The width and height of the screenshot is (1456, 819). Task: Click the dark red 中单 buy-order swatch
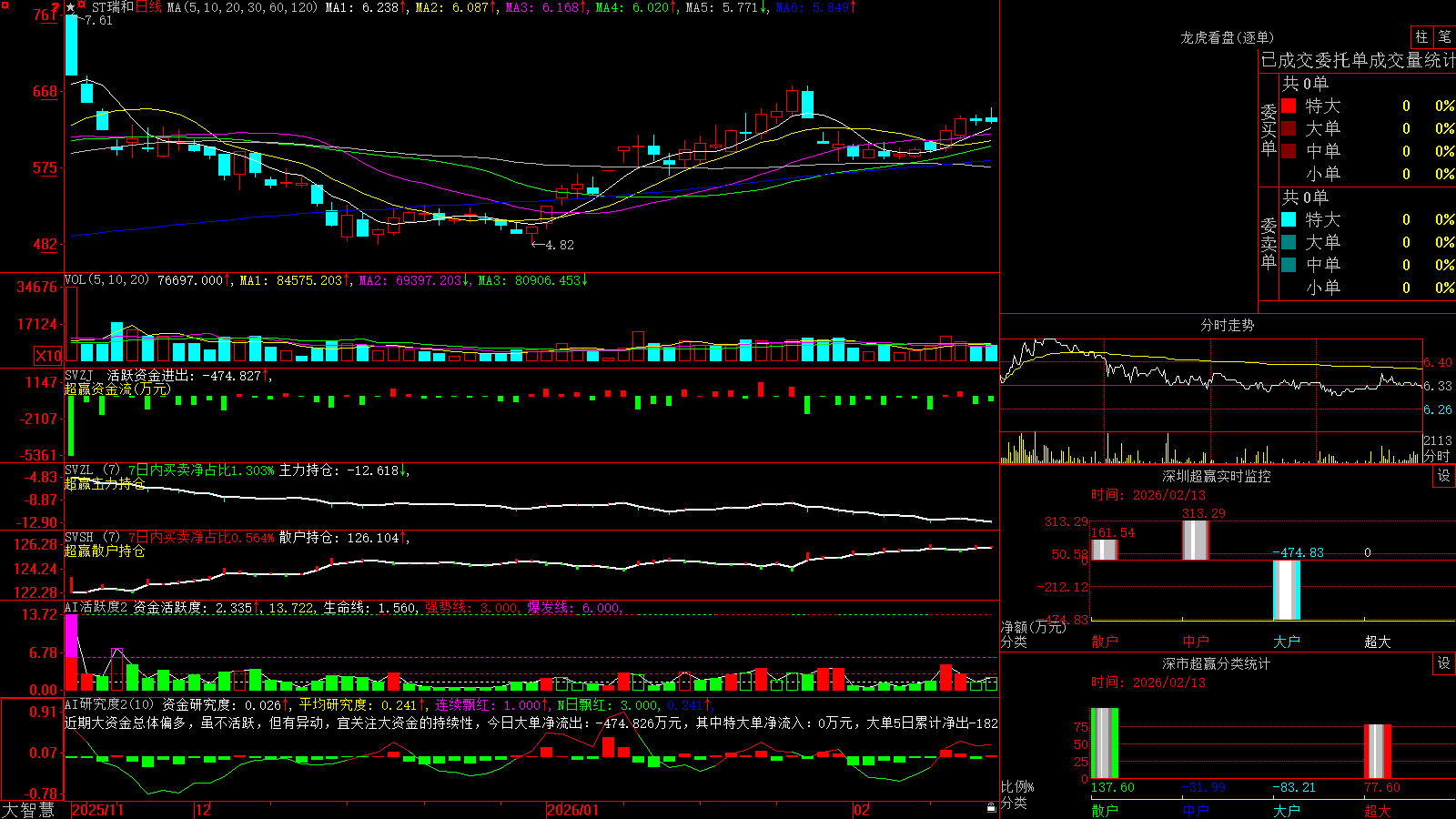tap(1289, 151)
